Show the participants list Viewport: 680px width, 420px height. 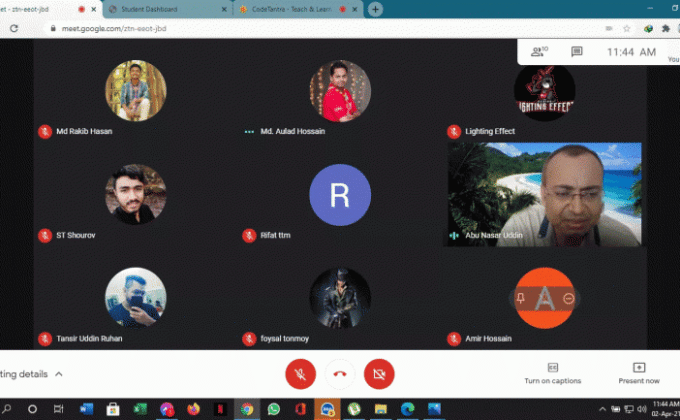pos(539,52)
